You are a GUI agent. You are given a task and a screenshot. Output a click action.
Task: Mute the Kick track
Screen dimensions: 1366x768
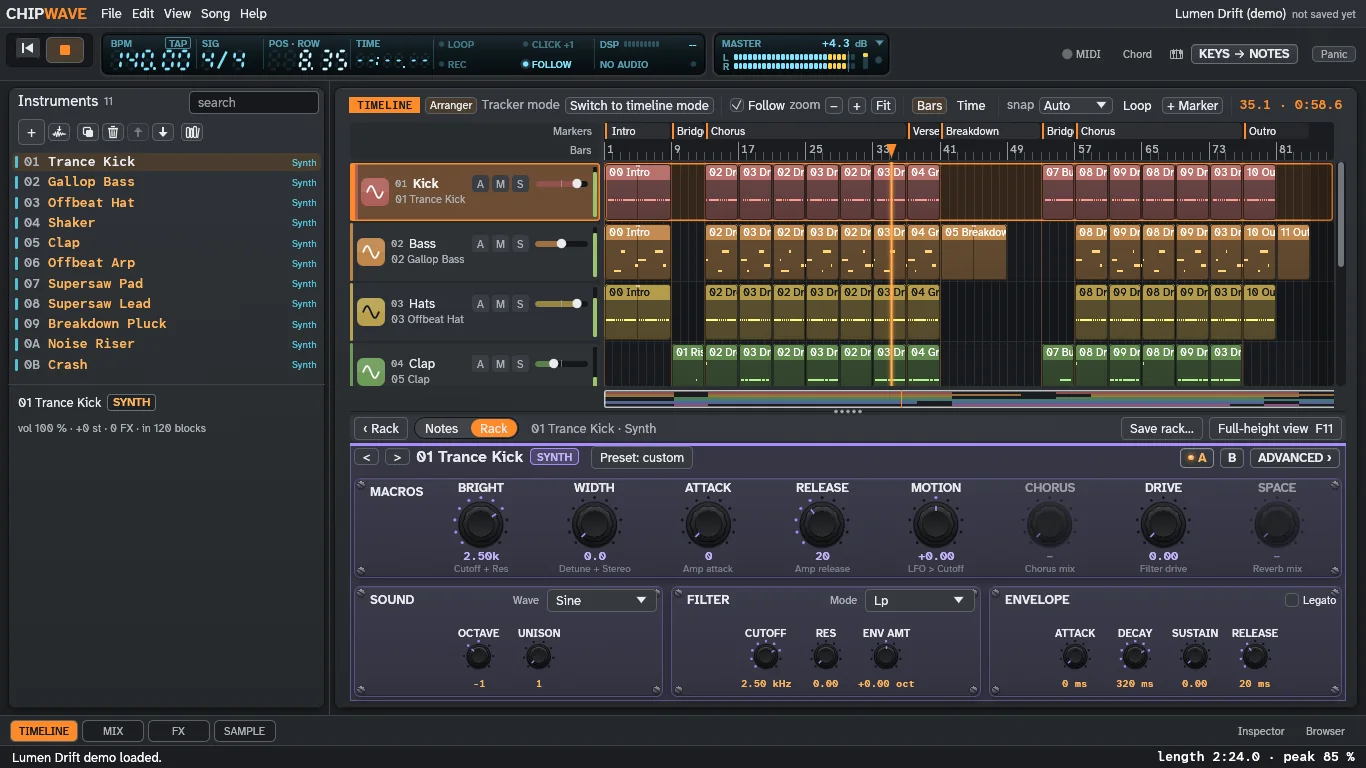500,184
